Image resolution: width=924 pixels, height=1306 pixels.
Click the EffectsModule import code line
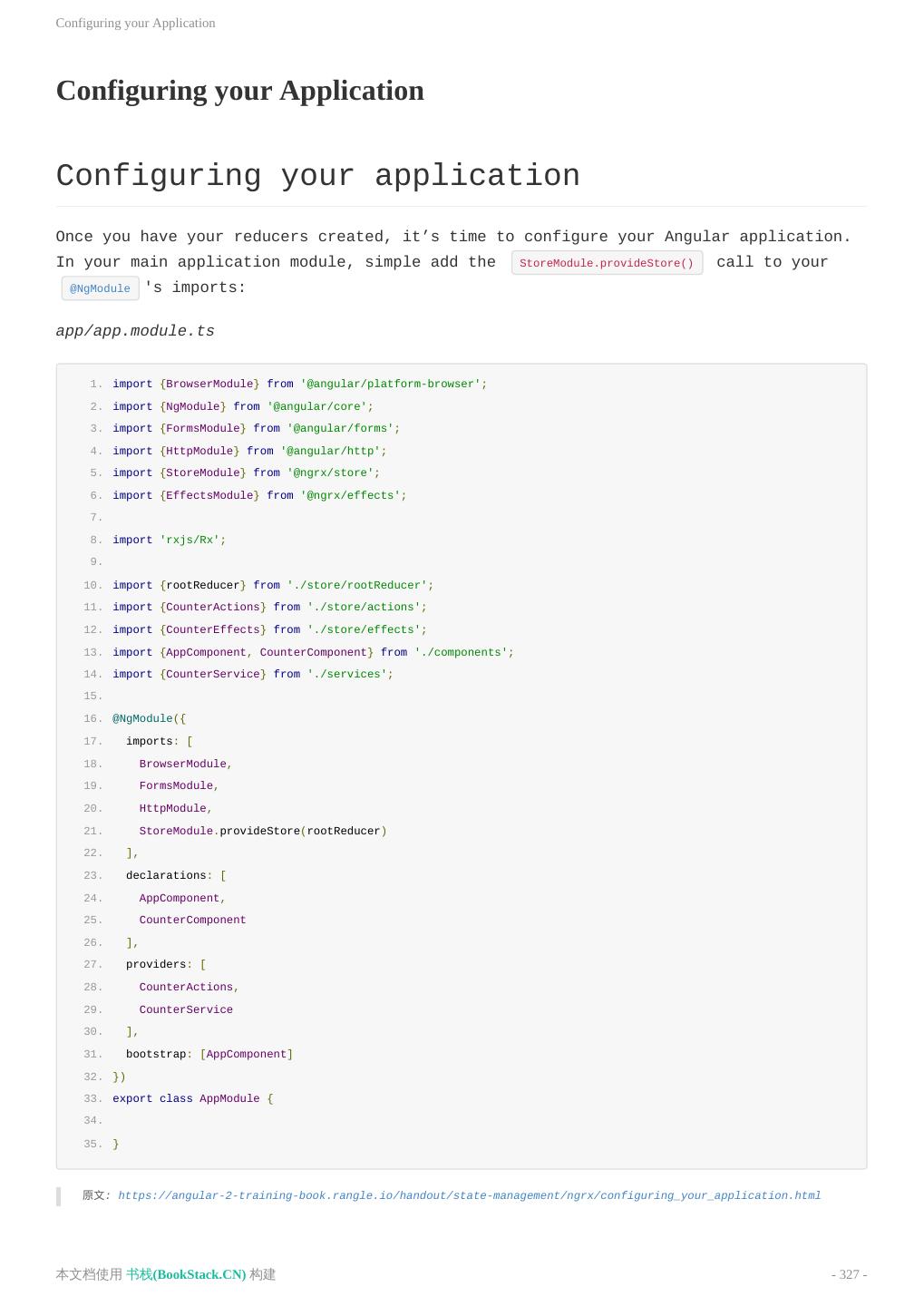click(x=259, y=496)
